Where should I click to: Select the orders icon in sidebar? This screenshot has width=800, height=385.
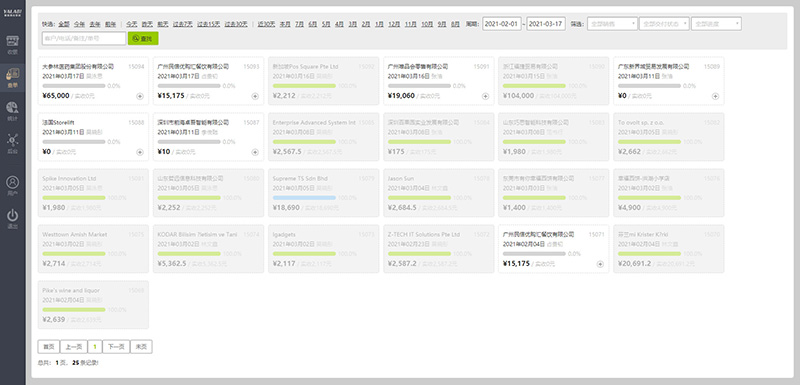(12, 75)
